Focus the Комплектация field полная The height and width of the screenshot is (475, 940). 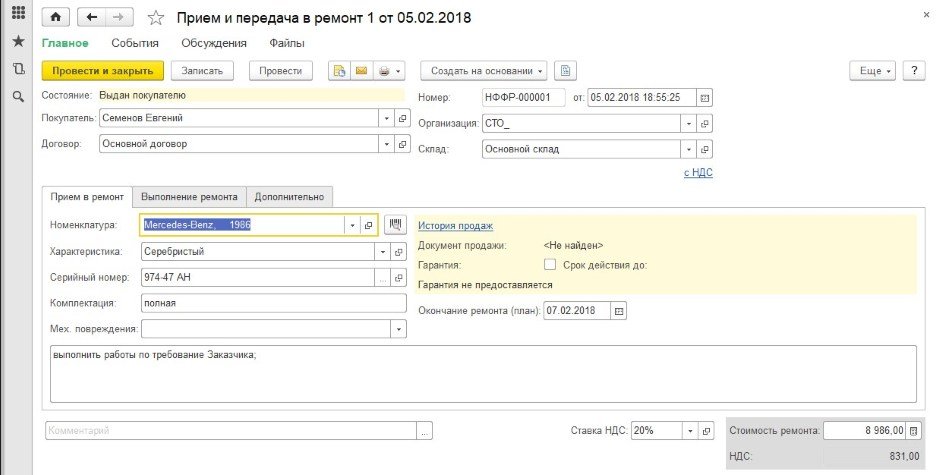pyautogui.click(x=274, y=303)
